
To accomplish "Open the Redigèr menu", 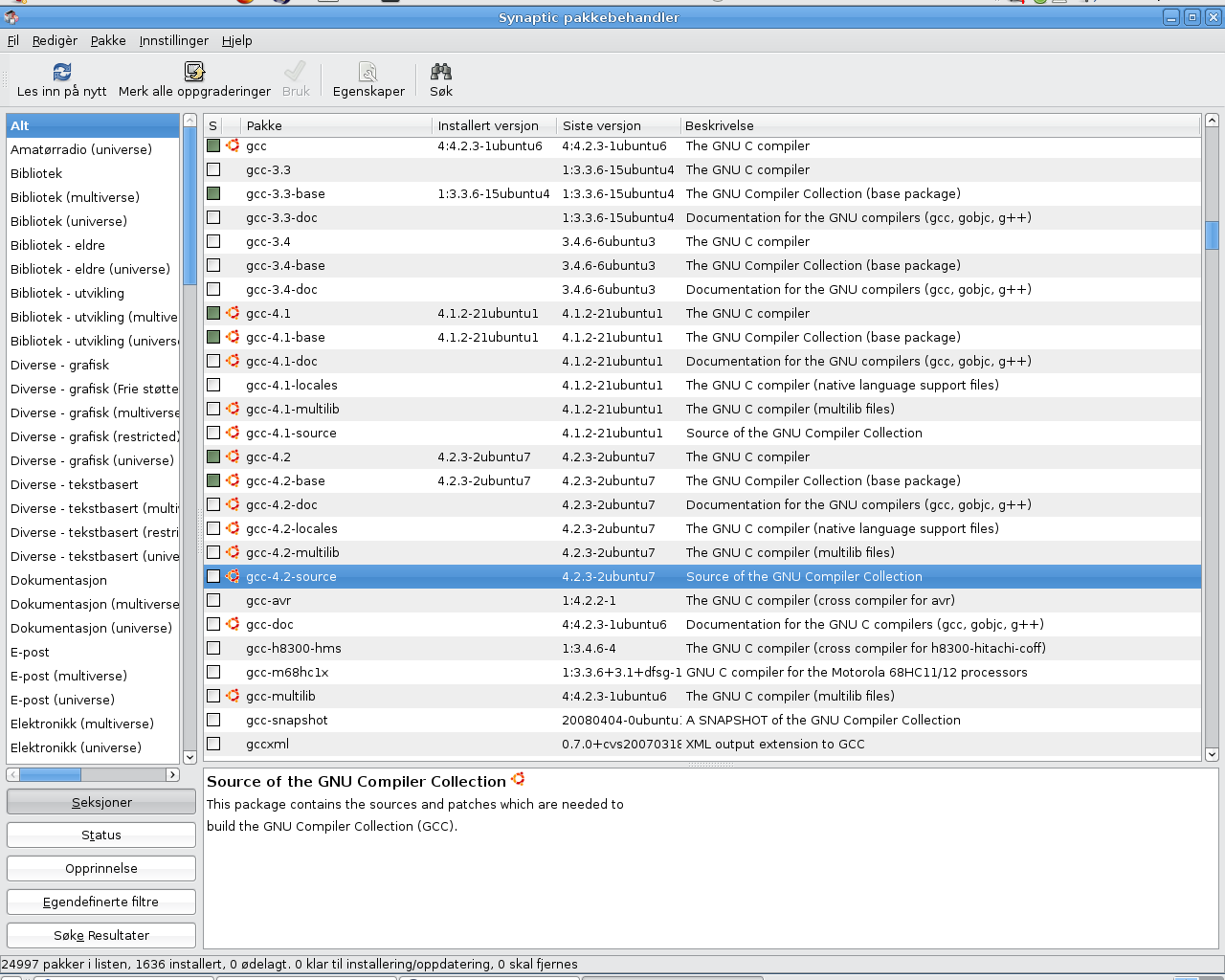I will pyautogui.click(x=55, y=40).
